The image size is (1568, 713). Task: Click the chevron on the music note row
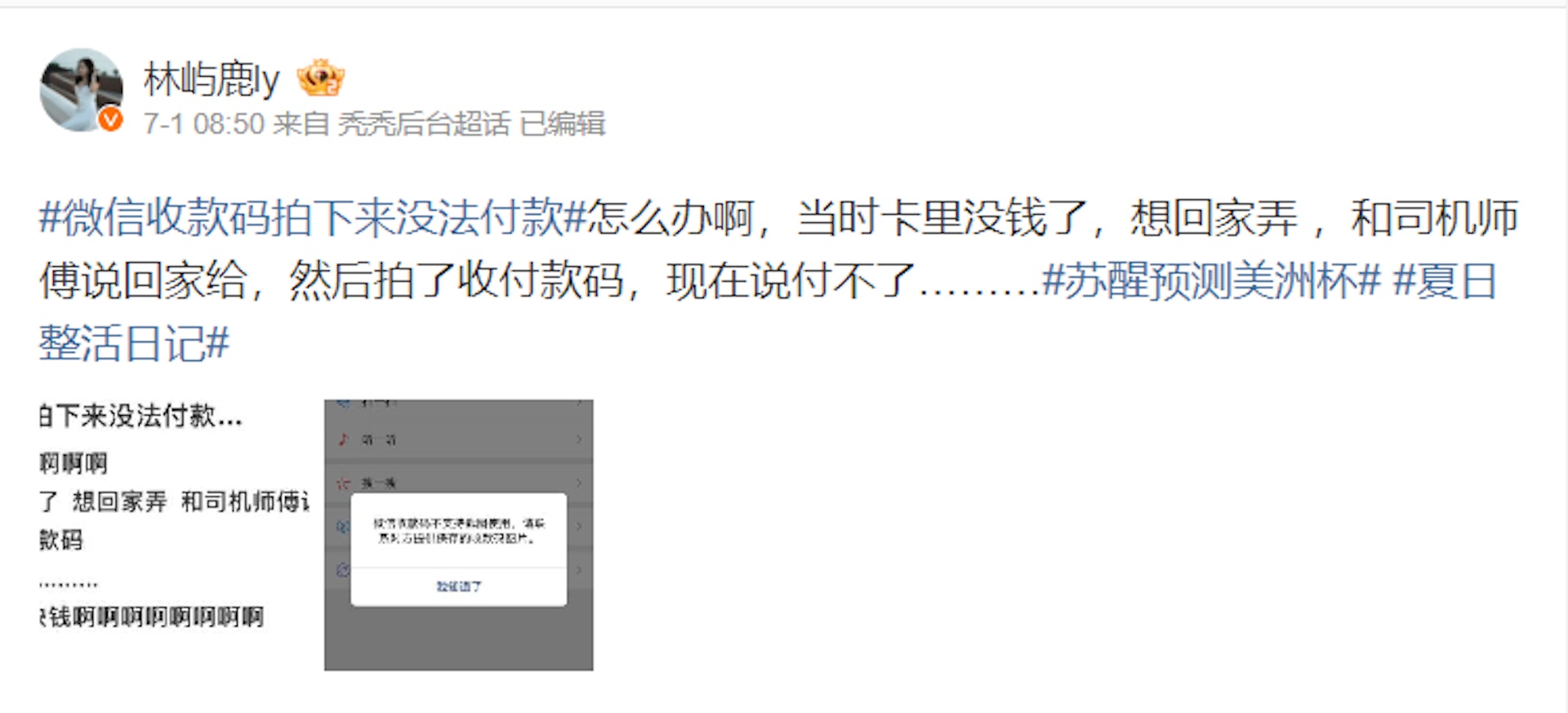tap(579, 439)
